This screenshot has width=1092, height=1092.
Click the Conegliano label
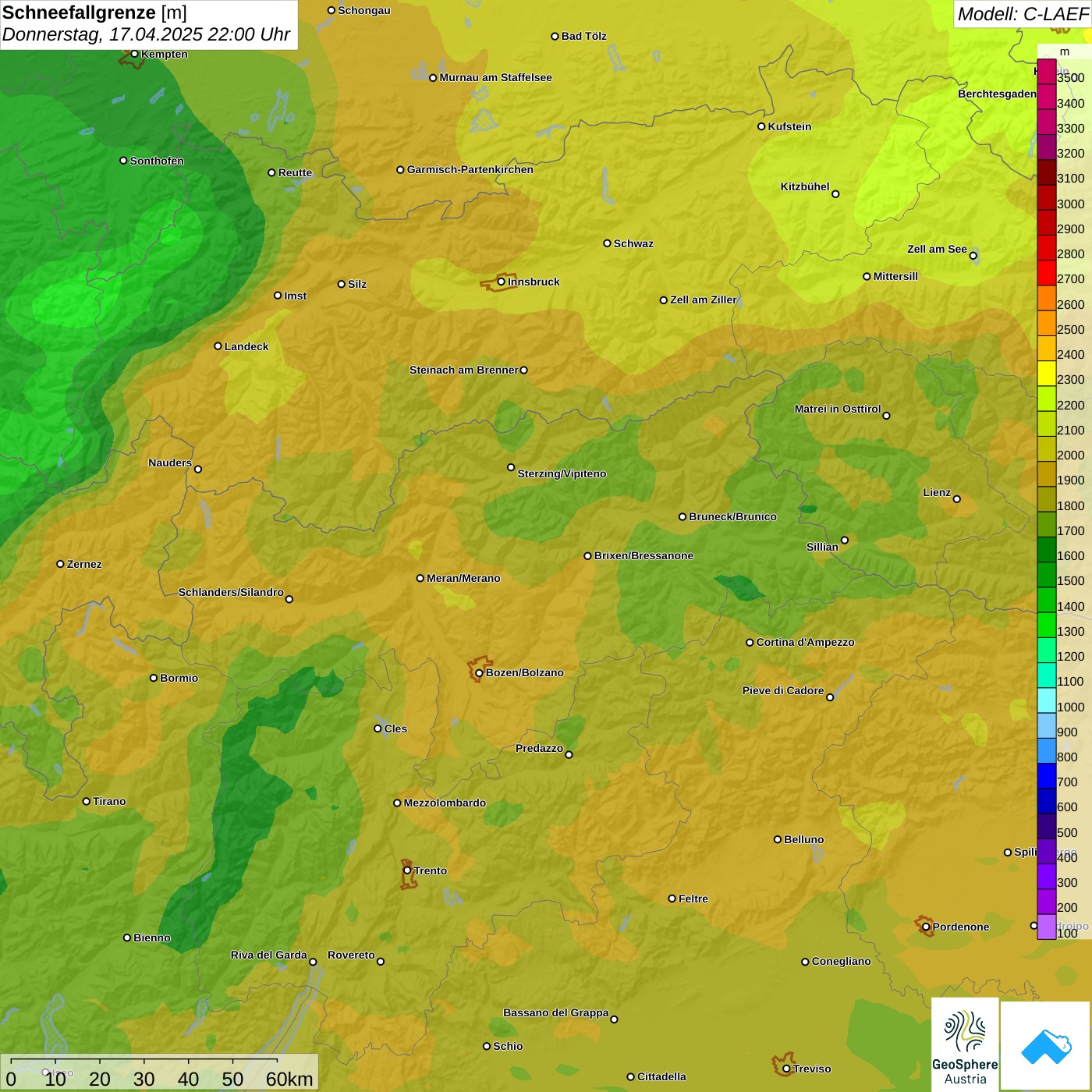pyautogui.click(x=841, y=961)
